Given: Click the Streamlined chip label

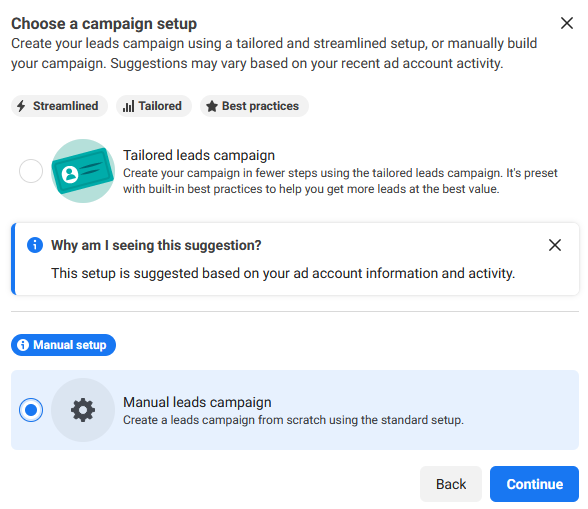Looking at the screenshot, I should click(66, 106).
